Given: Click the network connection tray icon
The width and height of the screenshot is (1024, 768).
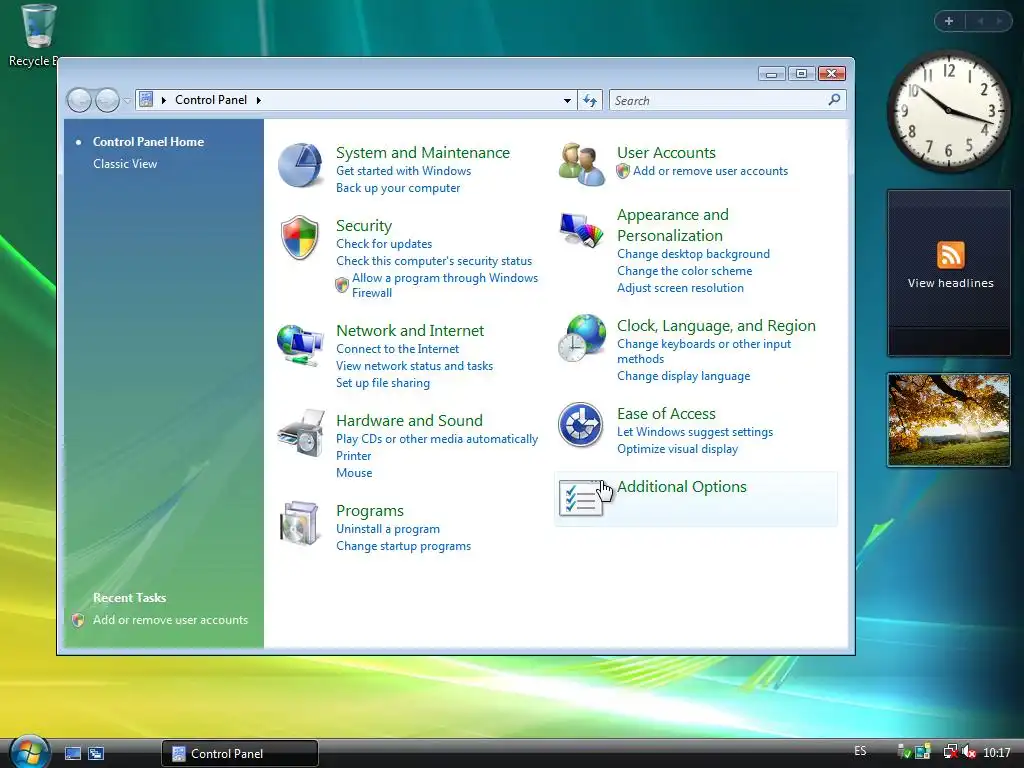Looking at the screenshot, I should point(950,752).
